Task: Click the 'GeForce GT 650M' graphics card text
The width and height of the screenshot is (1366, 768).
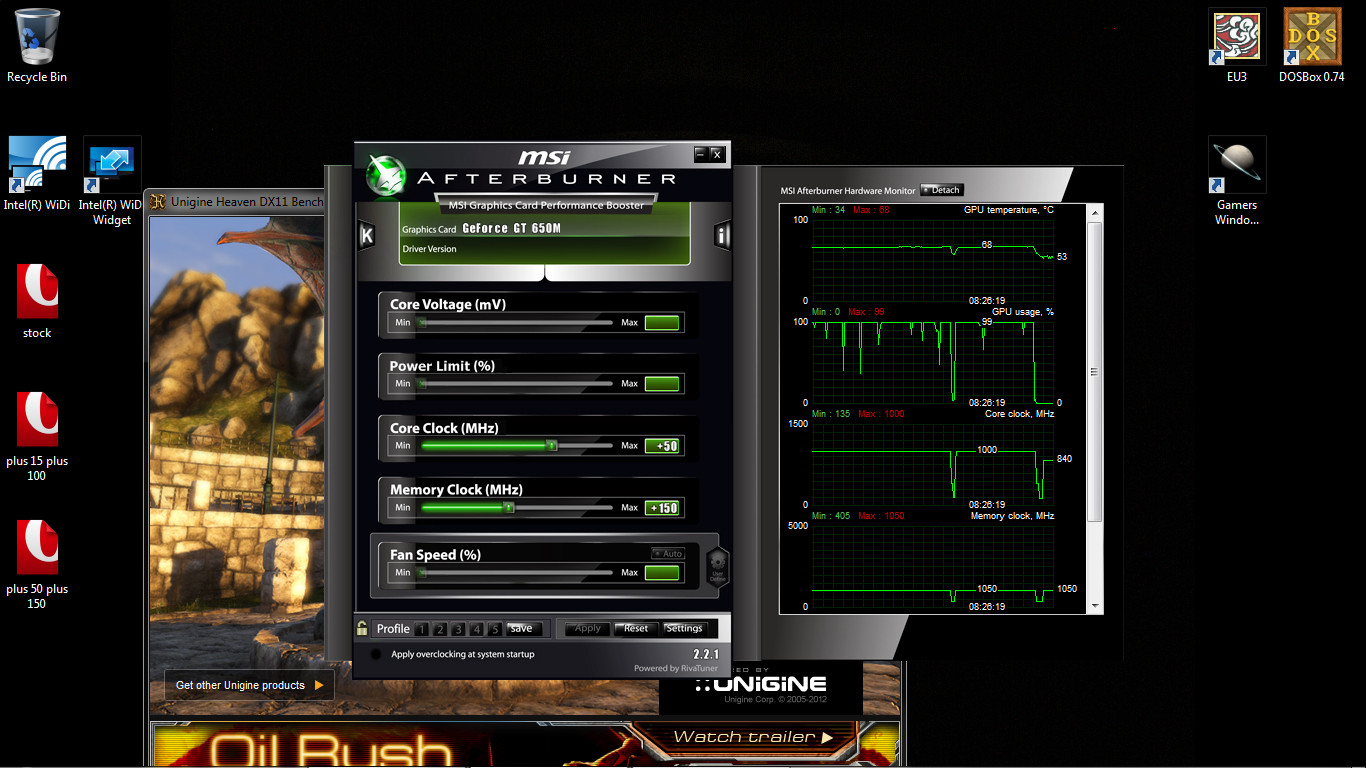Action: (x=511, y=229)
